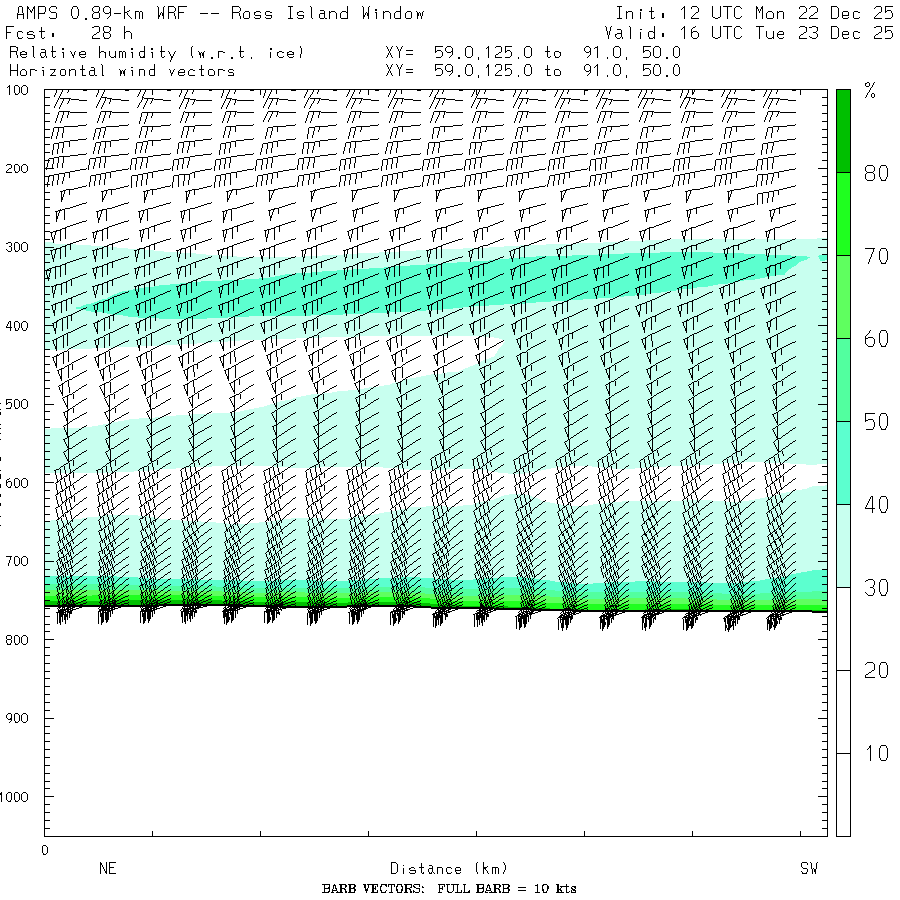This screenshot has height=900, width=900.
Task: Click the 60 label on the colorbar
Action: tap(876, 339)
